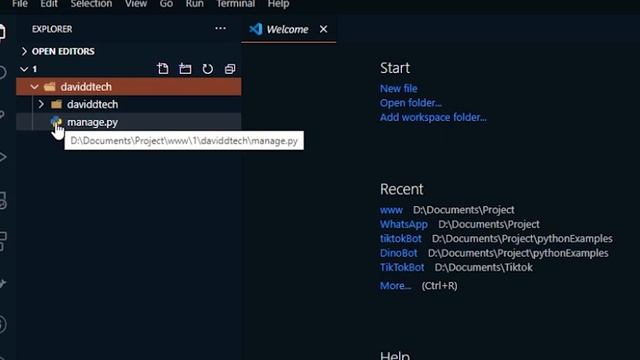Expand the nested daviddtech folder chevron
Viewport: 640px width, 360px height.
point(41,104)
